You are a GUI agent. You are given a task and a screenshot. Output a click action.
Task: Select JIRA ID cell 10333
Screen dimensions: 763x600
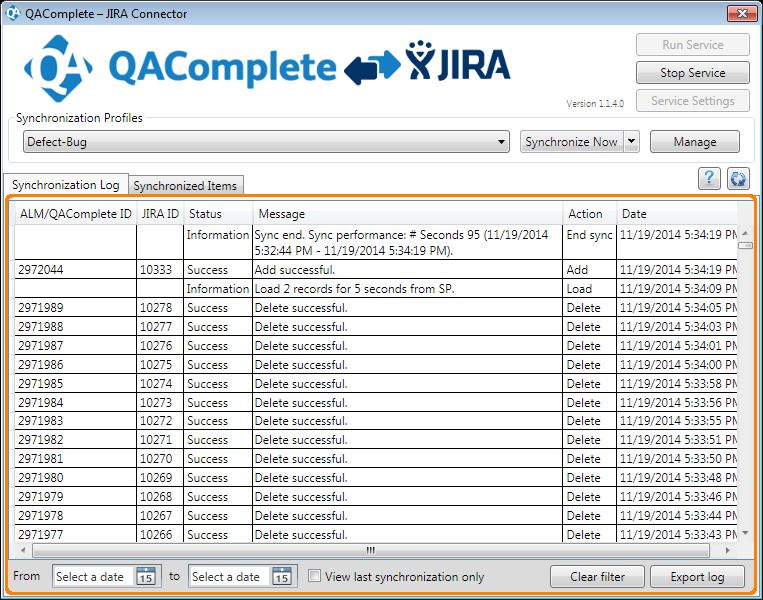pos(160,270)
